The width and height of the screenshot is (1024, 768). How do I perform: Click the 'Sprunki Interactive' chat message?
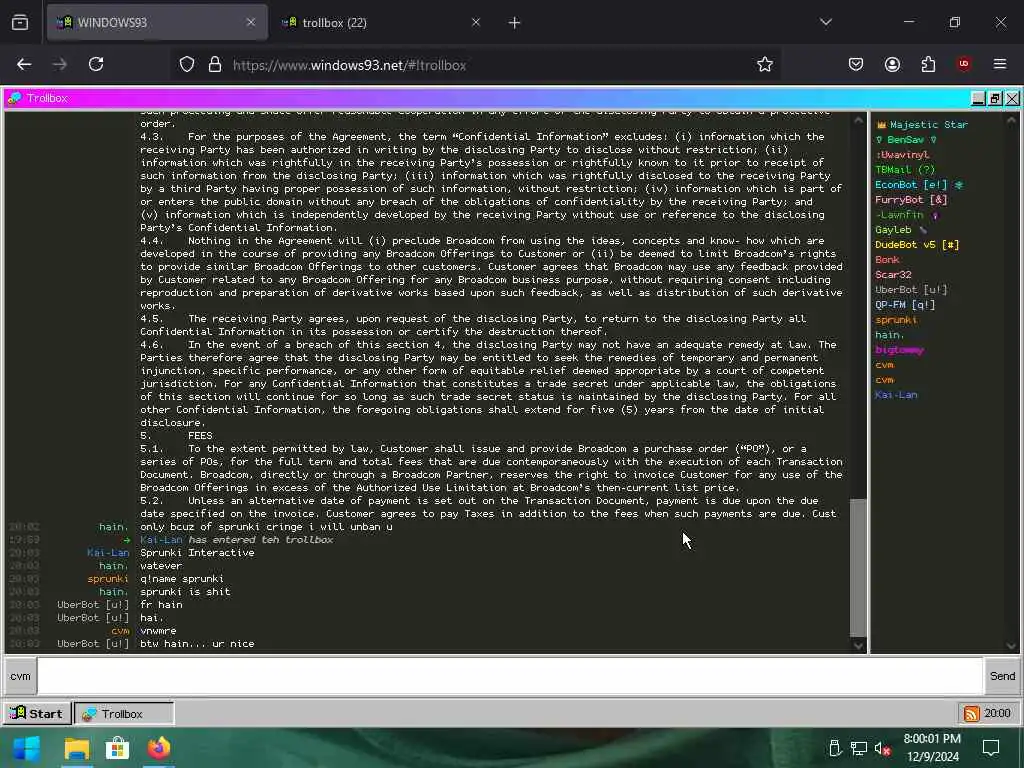pyautogui.click(x=197, y=552)
